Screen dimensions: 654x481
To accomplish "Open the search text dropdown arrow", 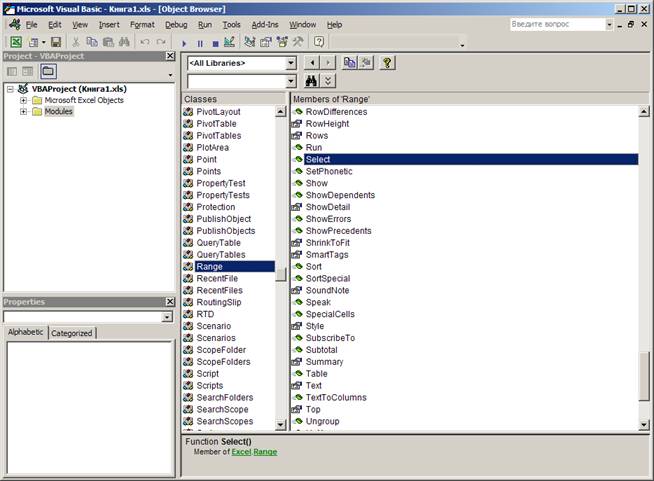I will coord(291,81).
